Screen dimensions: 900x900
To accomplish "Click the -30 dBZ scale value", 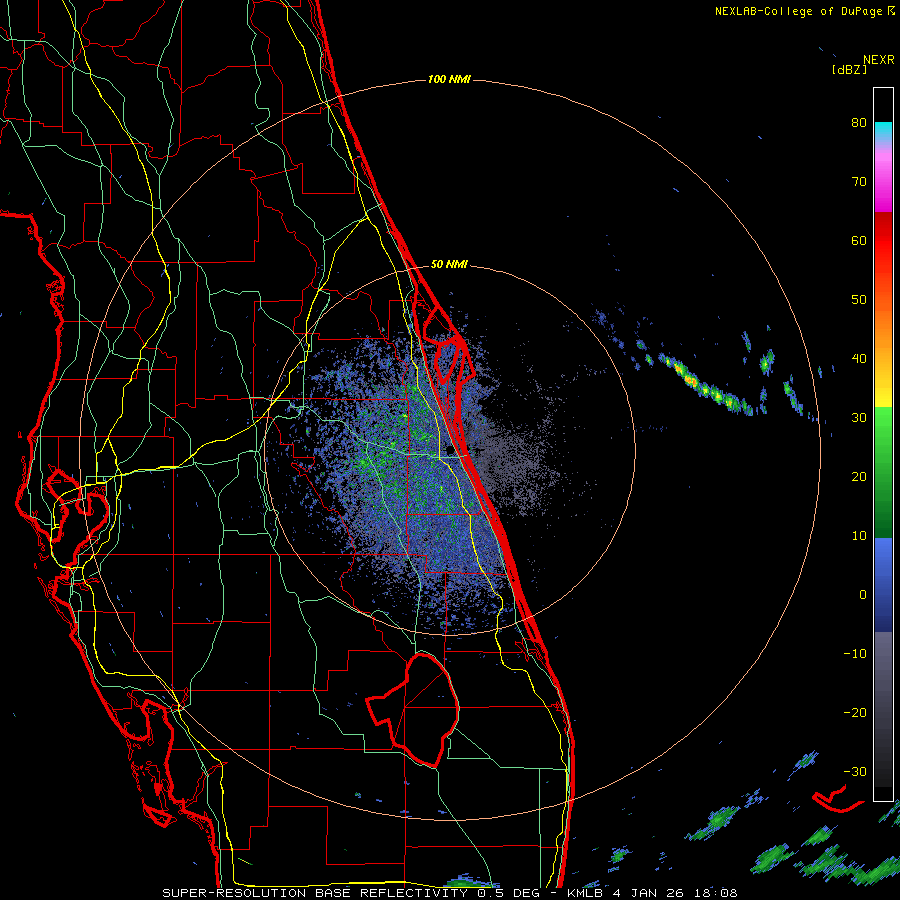I will [x=855, y=771].
